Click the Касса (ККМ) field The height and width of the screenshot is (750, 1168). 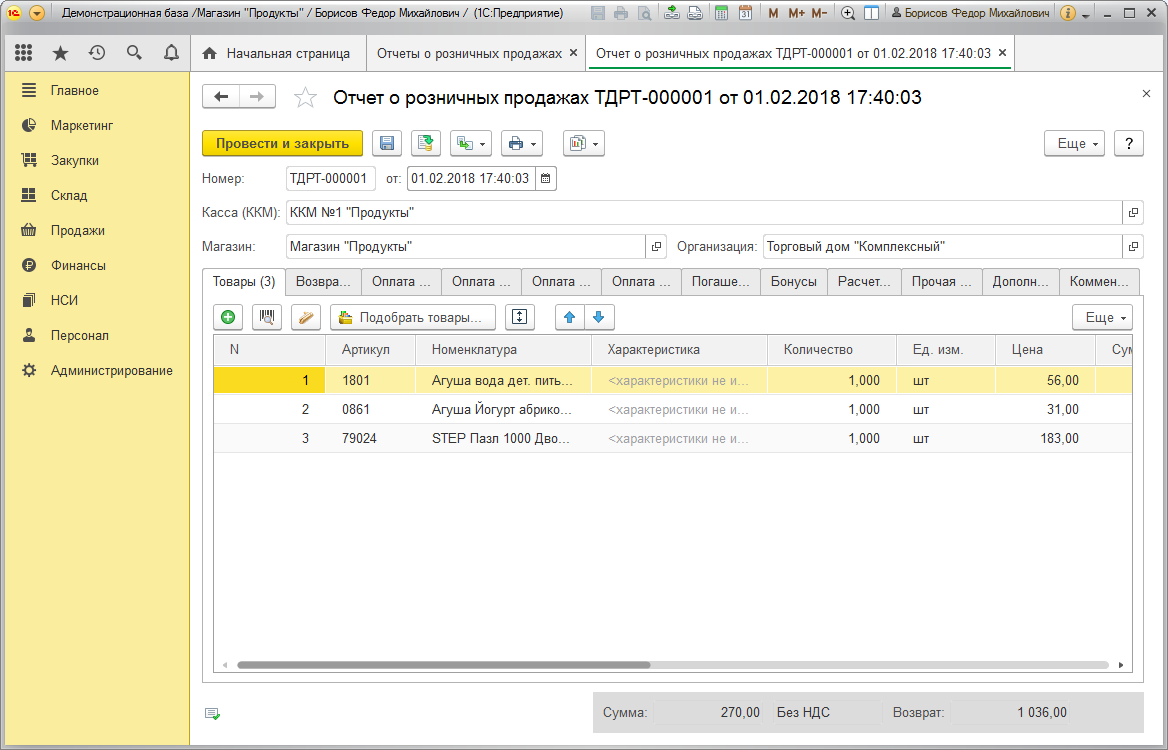pyautogui.click(x=704, y=212)
